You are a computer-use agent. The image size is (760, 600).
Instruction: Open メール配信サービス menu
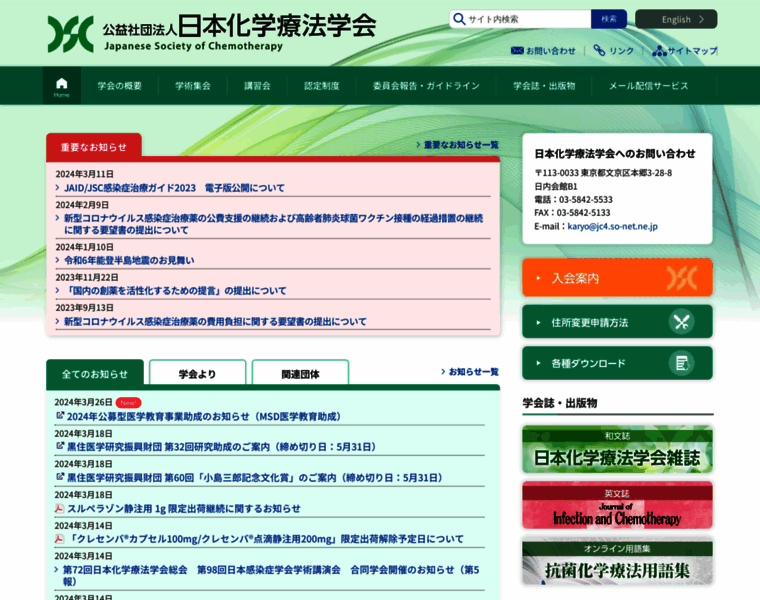click(x=648, y=86)
